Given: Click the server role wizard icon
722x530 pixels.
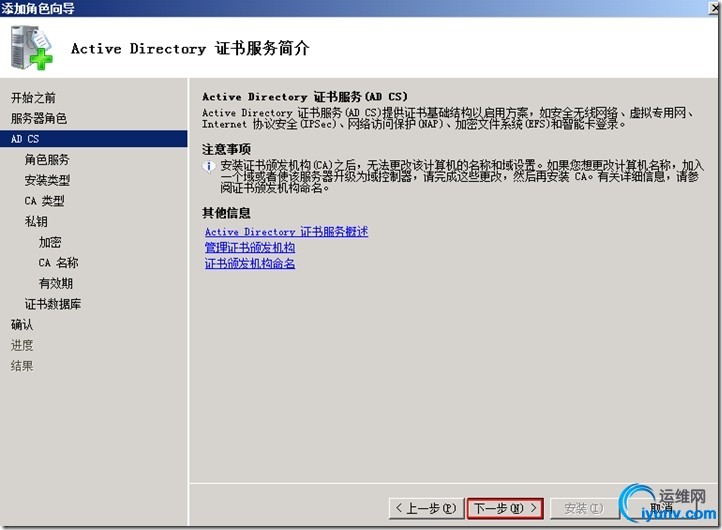Looking at the screenshot, I should 31,47.
